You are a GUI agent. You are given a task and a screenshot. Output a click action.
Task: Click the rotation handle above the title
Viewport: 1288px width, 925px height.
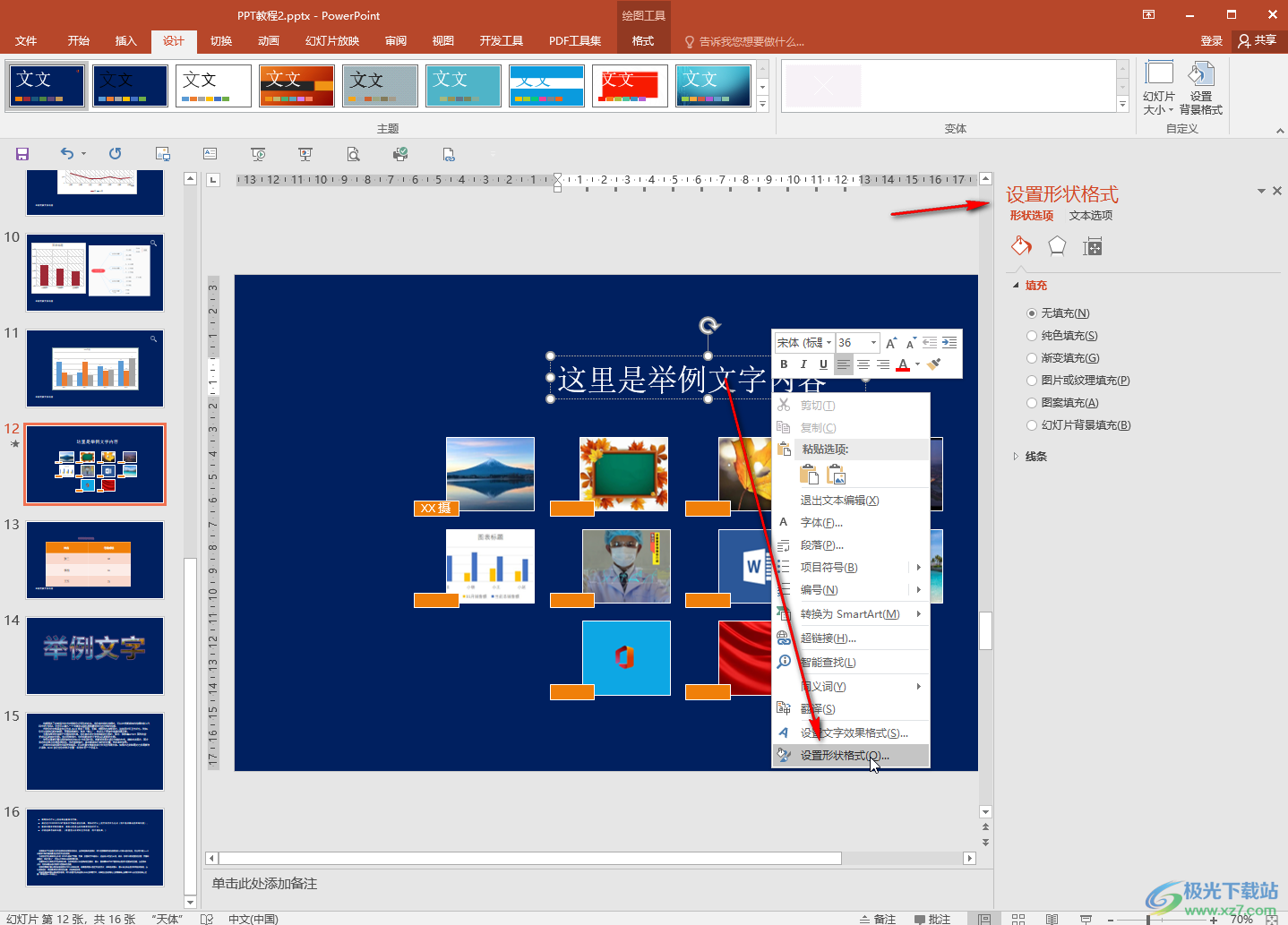pyautogui.click(x=709, y=325)
